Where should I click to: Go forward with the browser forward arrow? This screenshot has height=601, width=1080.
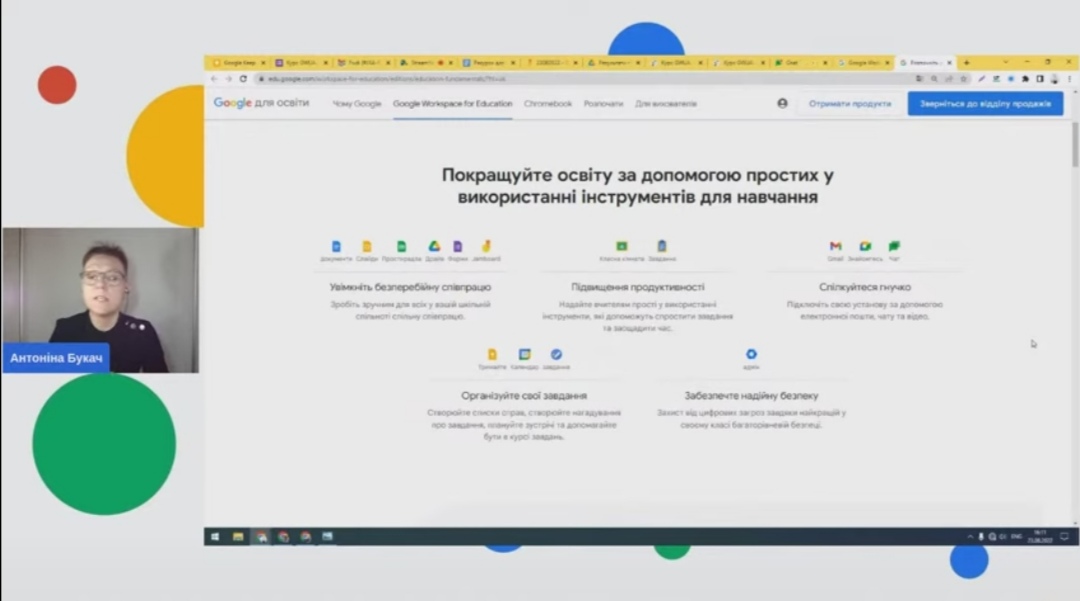pyautogui.click(x=229, y=79)
